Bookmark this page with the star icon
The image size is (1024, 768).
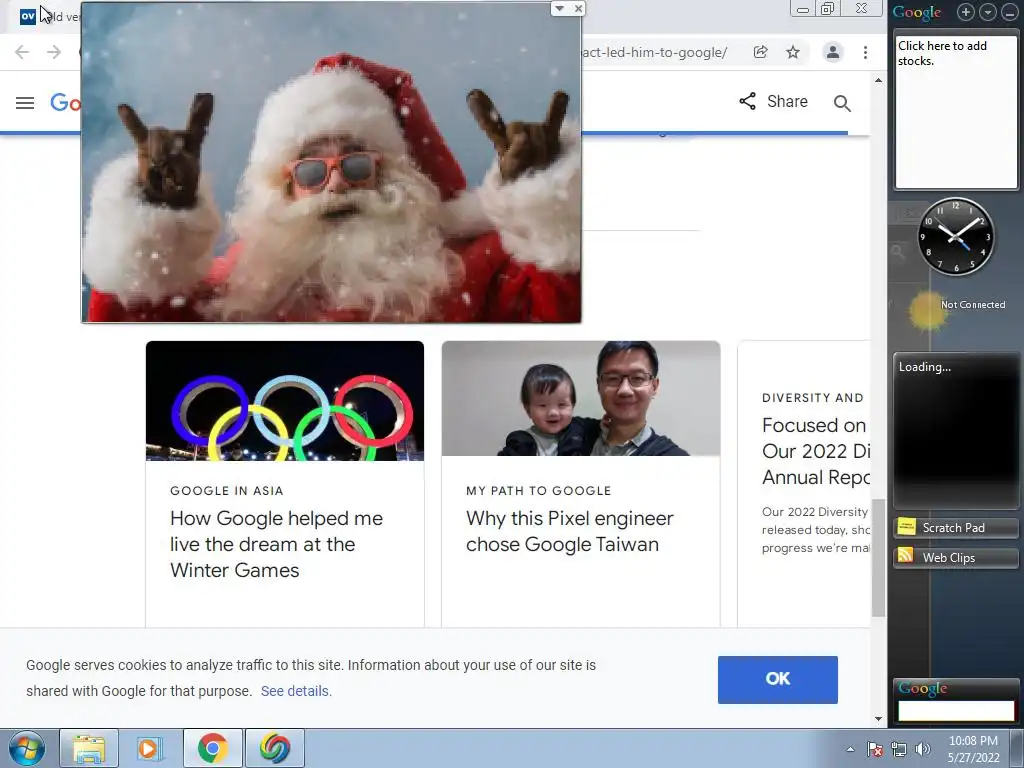coord(793,52)
